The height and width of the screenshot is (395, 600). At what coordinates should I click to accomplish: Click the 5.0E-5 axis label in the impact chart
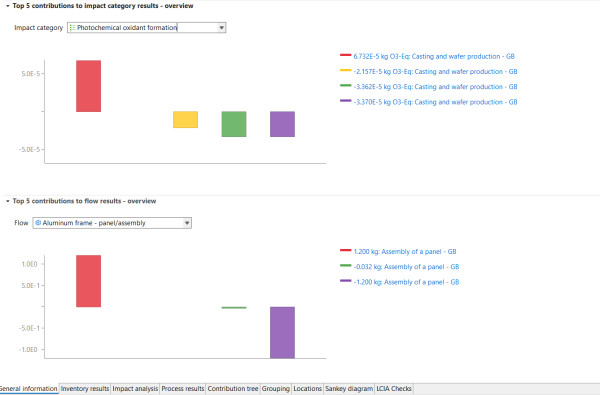[x=30, y=73]
